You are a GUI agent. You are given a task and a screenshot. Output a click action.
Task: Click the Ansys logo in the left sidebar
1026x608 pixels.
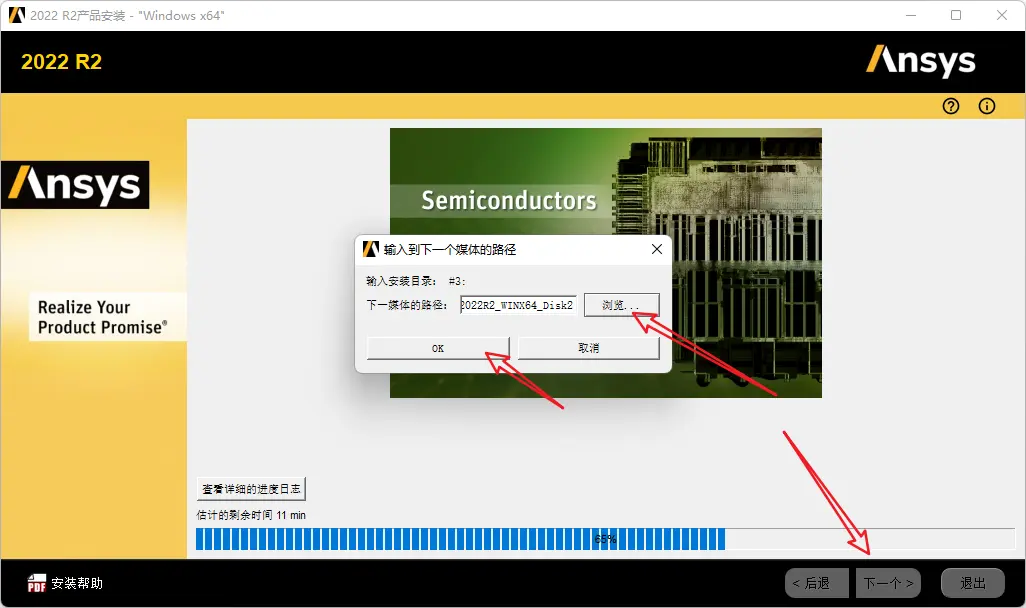click(75, 185)
